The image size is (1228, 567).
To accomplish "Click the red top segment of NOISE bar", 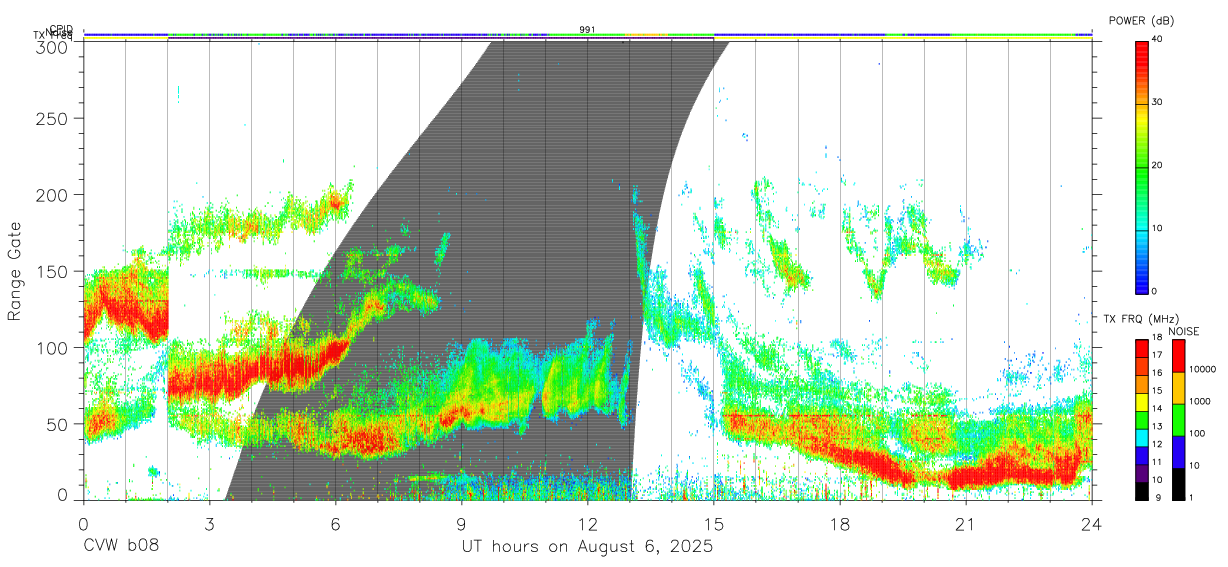I will click(x=1178, y=356).
